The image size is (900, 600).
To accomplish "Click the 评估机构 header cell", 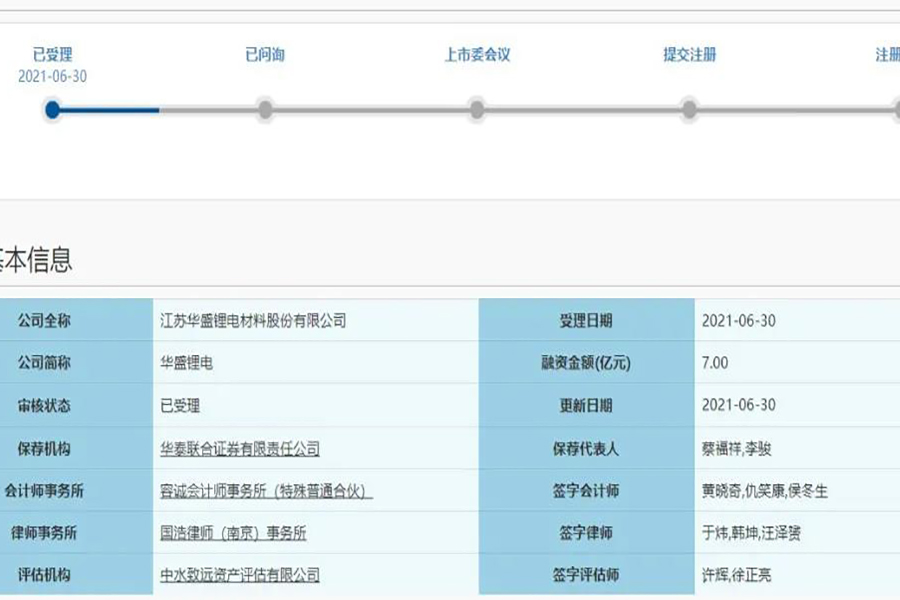I will 76,574.
